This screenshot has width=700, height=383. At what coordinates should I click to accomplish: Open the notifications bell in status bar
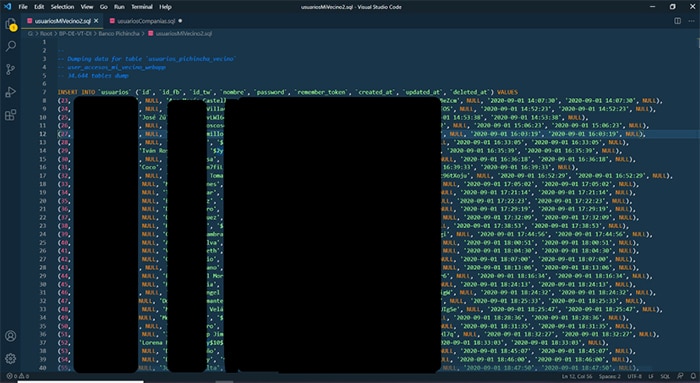(693, 376)
